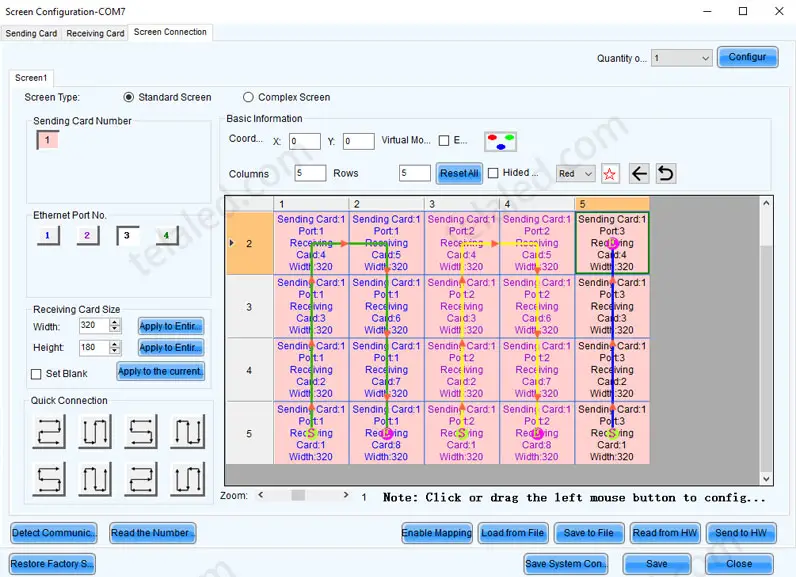Click the undo curved arrow icon
The height and width of the screenshot is (577, 796).
coord(666,174)
